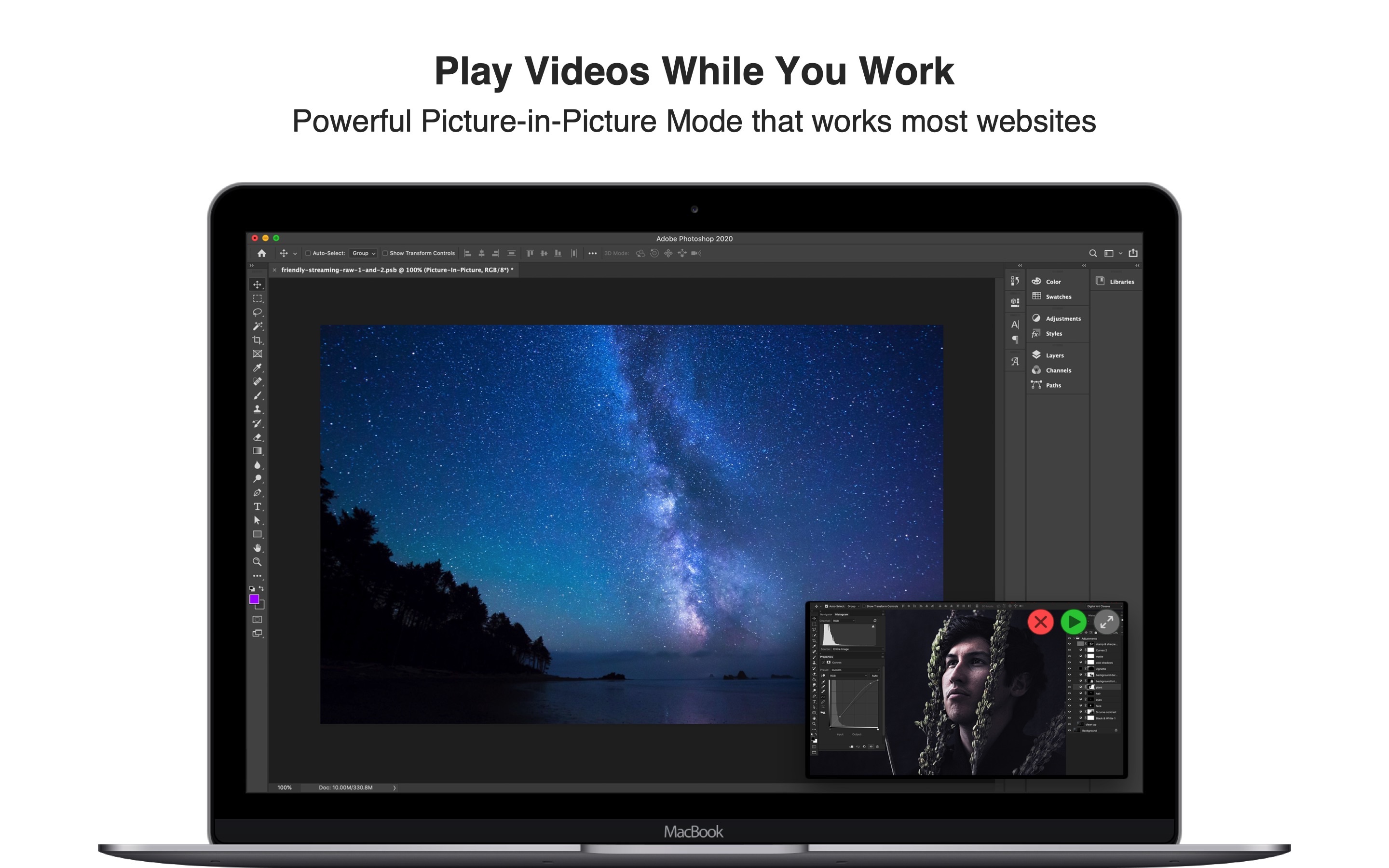Select the Frame tool
This screenshot has height=868, width=1389.
coord(257,353)
